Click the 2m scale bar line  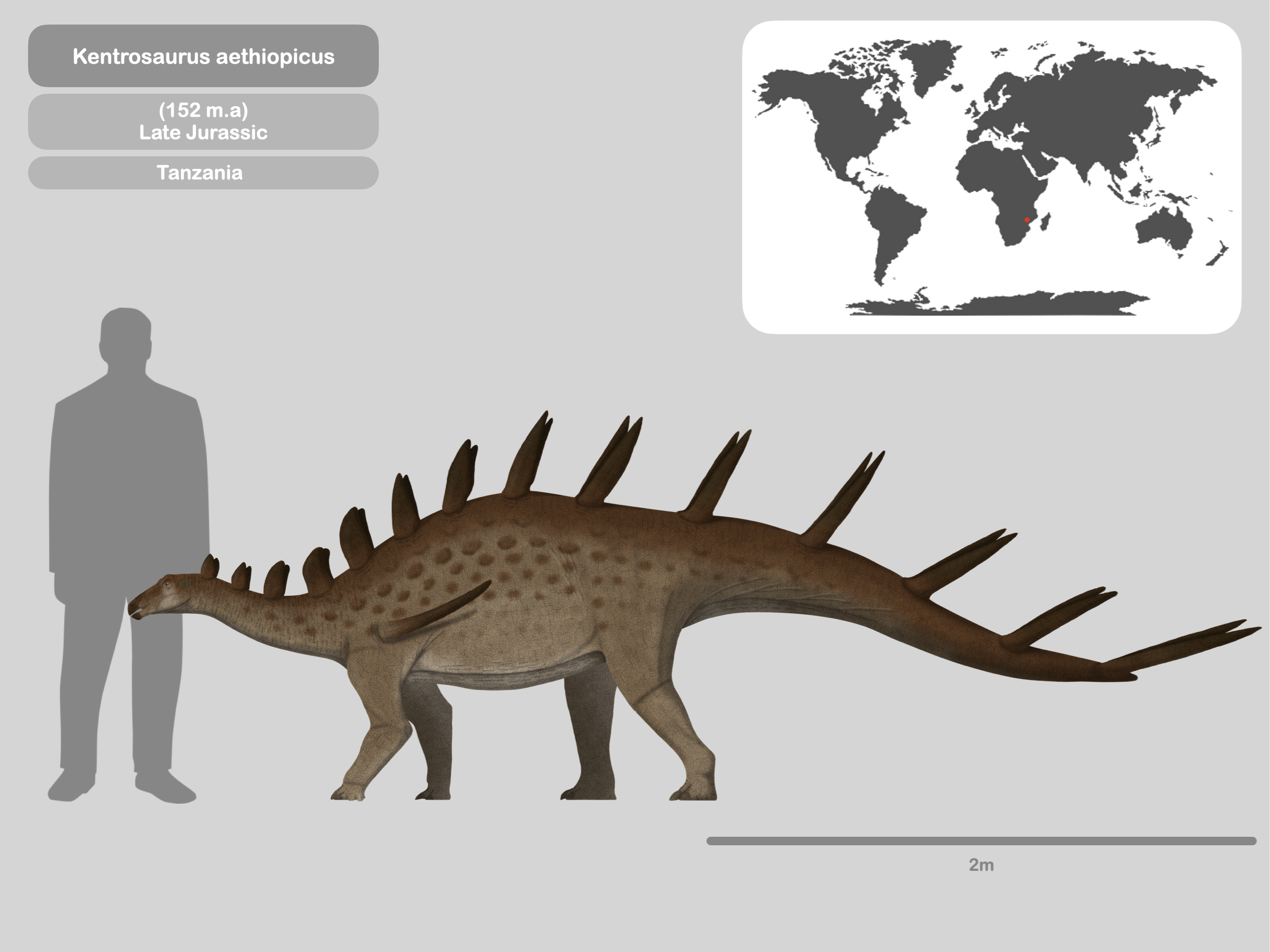(985, 840)
